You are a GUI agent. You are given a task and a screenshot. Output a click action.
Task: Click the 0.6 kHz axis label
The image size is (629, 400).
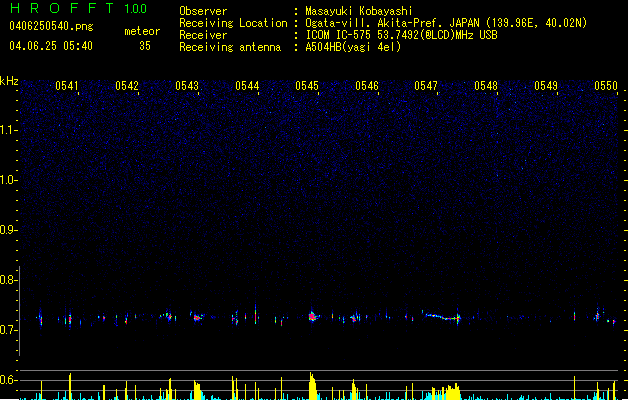point(8,380)
